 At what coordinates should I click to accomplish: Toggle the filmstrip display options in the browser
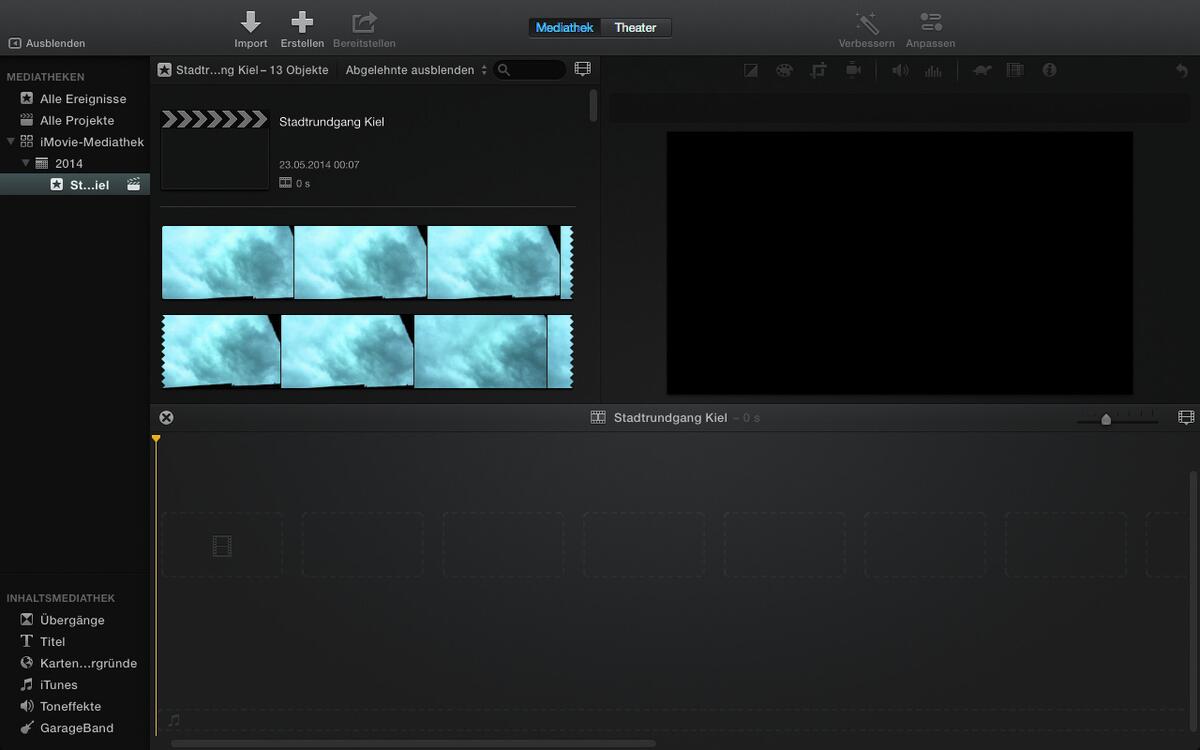click(x=582, y=69)
